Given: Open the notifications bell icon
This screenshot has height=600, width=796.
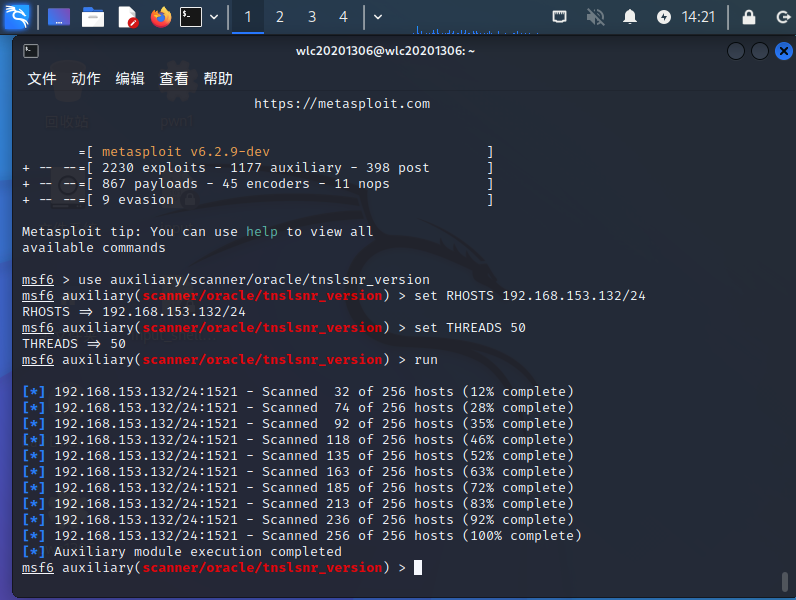Looking at the screenshot, I should point(629,17).
